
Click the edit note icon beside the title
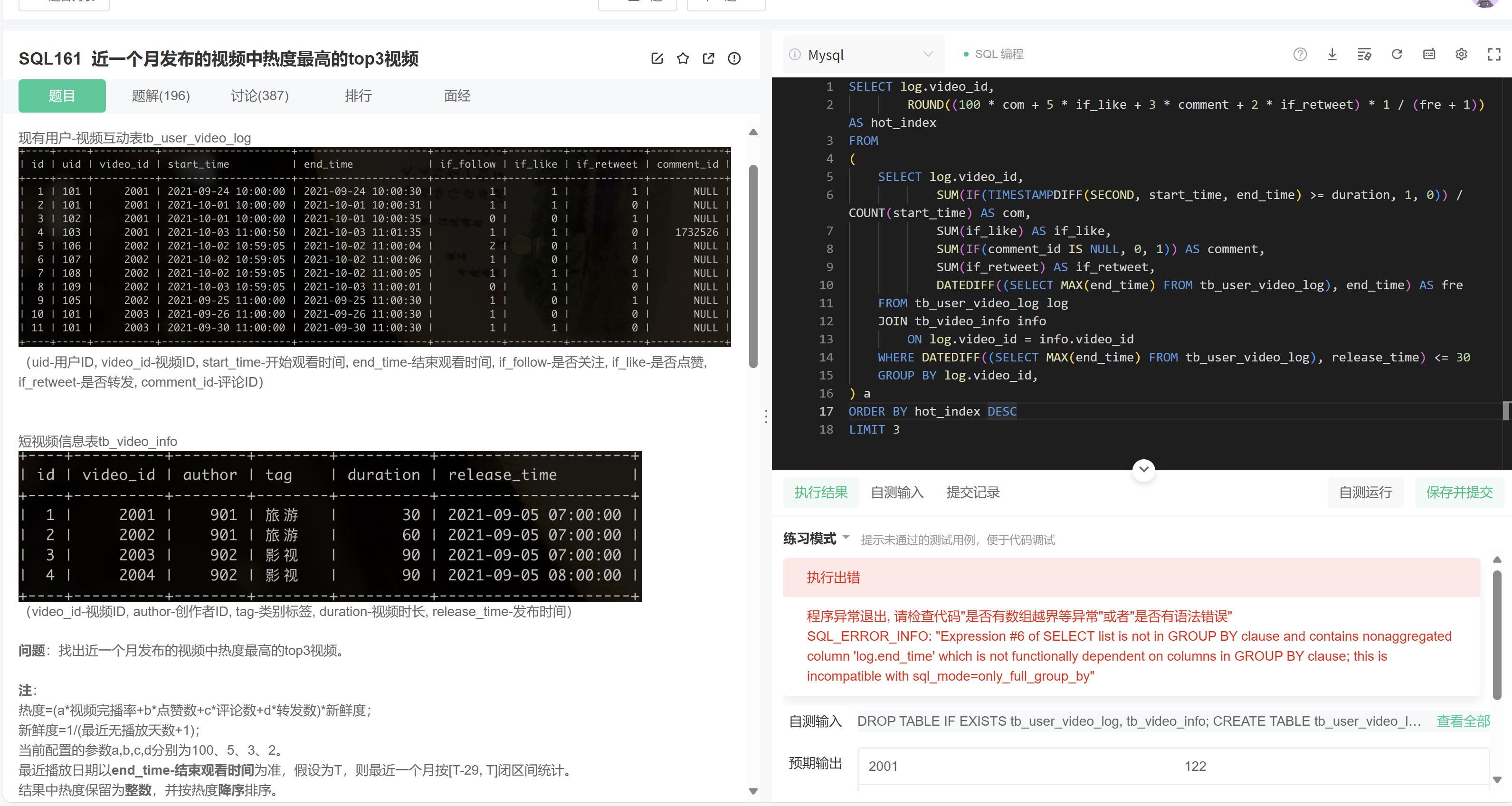657,59
